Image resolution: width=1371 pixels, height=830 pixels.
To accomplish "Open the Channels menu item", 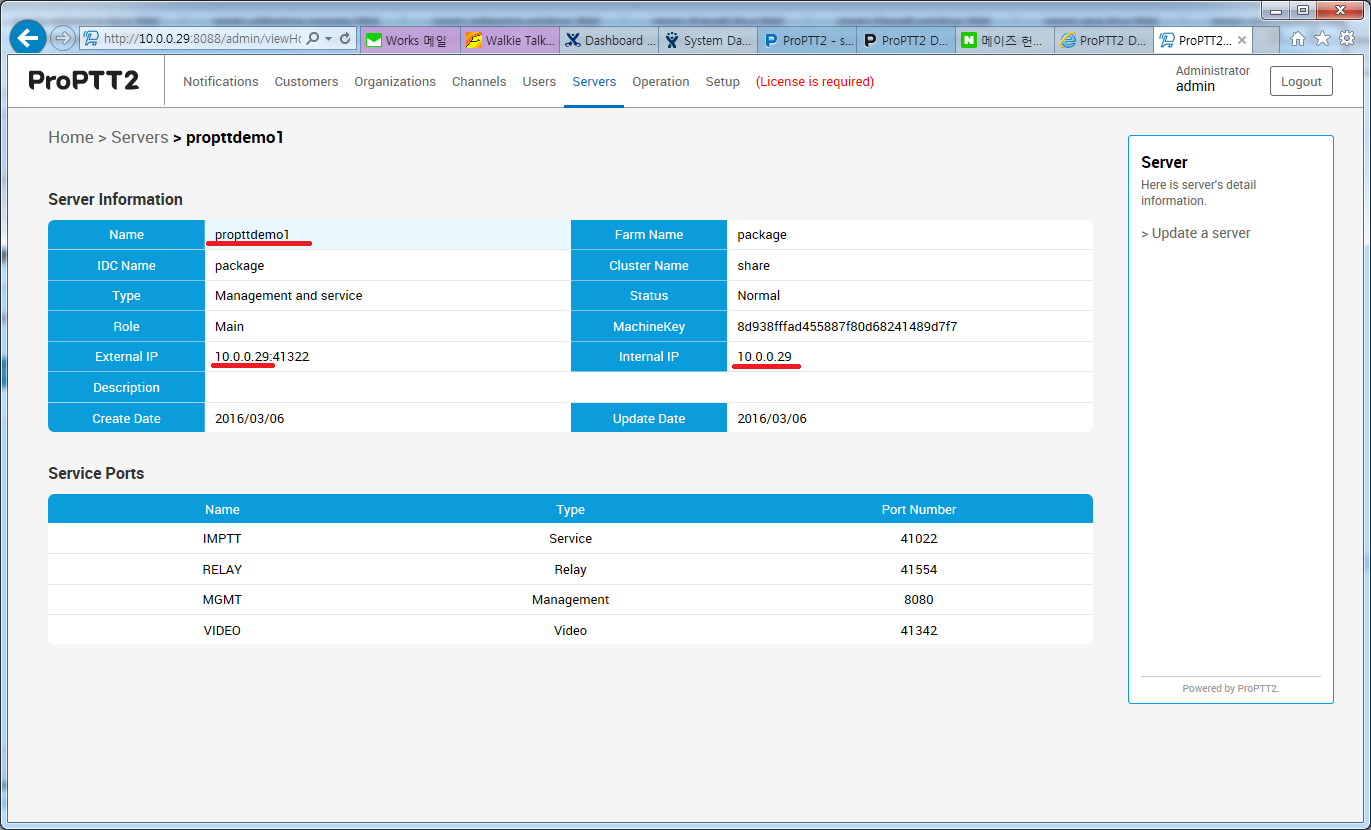I will 479,82.
